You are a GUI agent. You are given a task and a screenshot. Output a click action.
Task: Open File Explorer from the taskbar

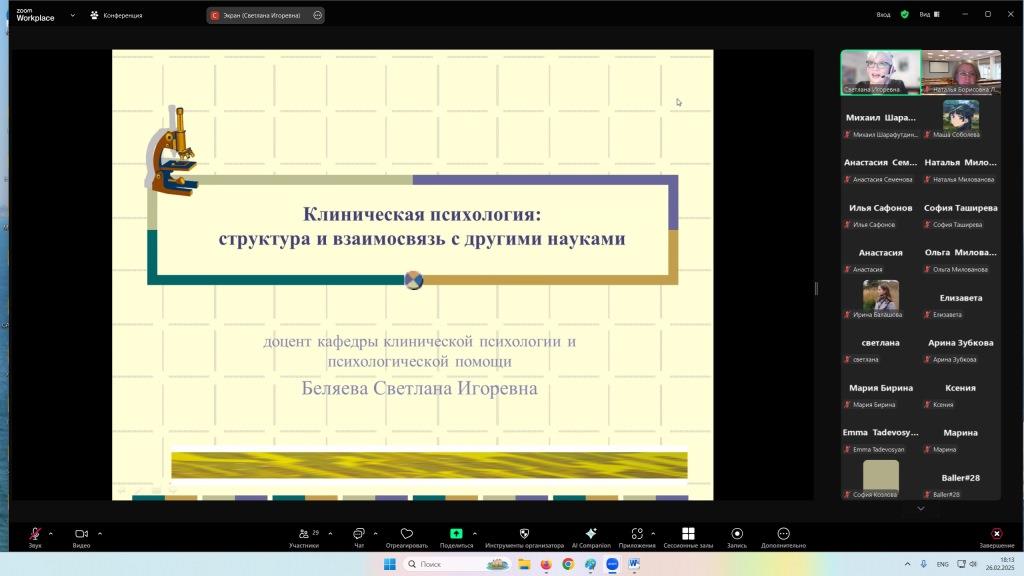point(524,564)
